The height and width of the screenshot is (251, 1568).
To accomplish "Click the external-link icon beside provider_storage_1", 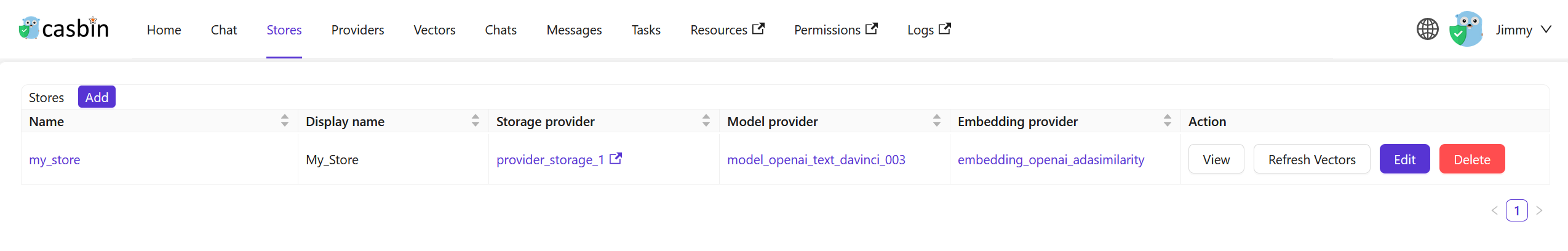I will point(616,159).
